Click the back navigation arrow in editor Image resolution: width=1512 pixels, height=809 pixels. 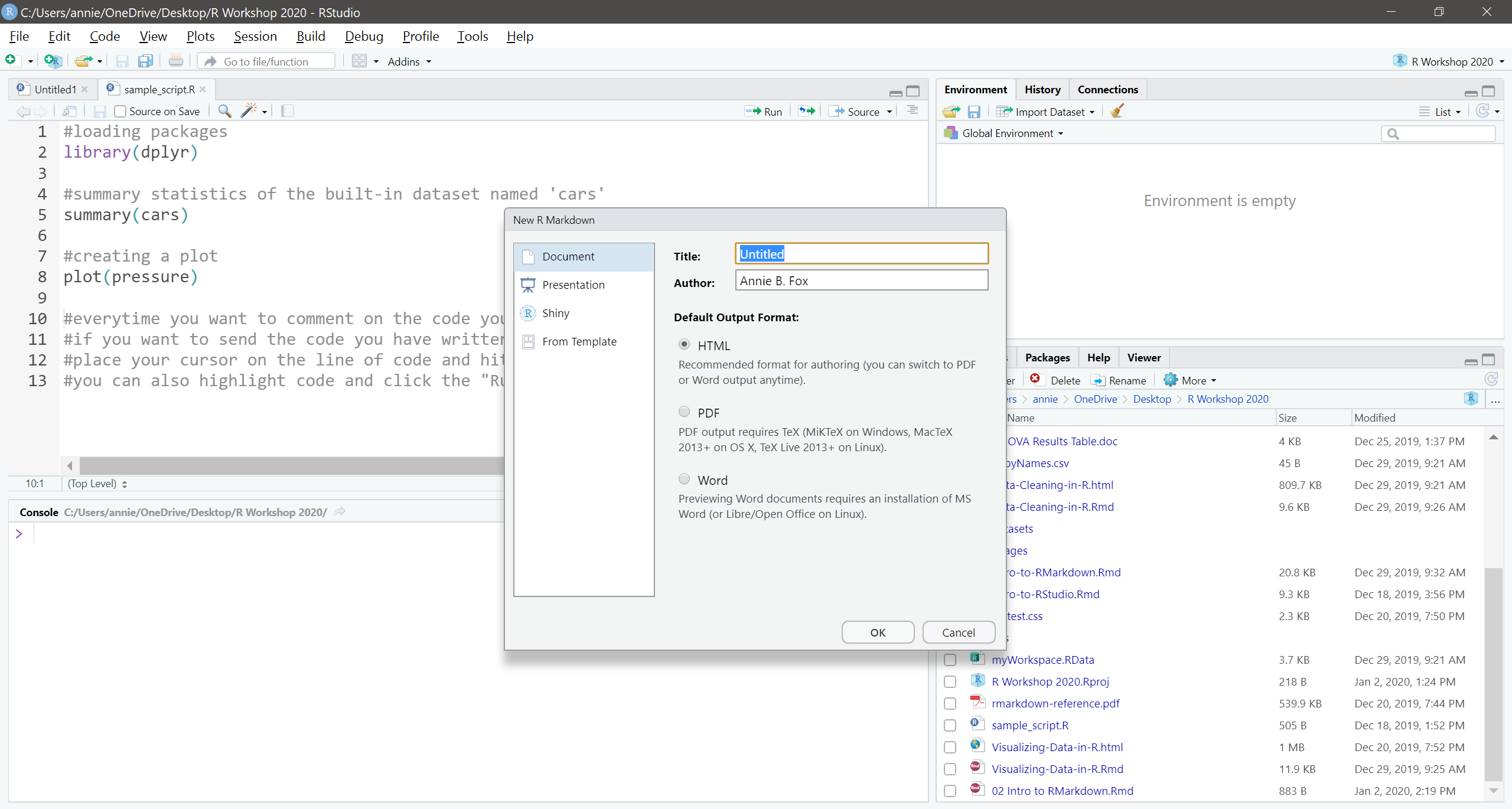[22, 111]
